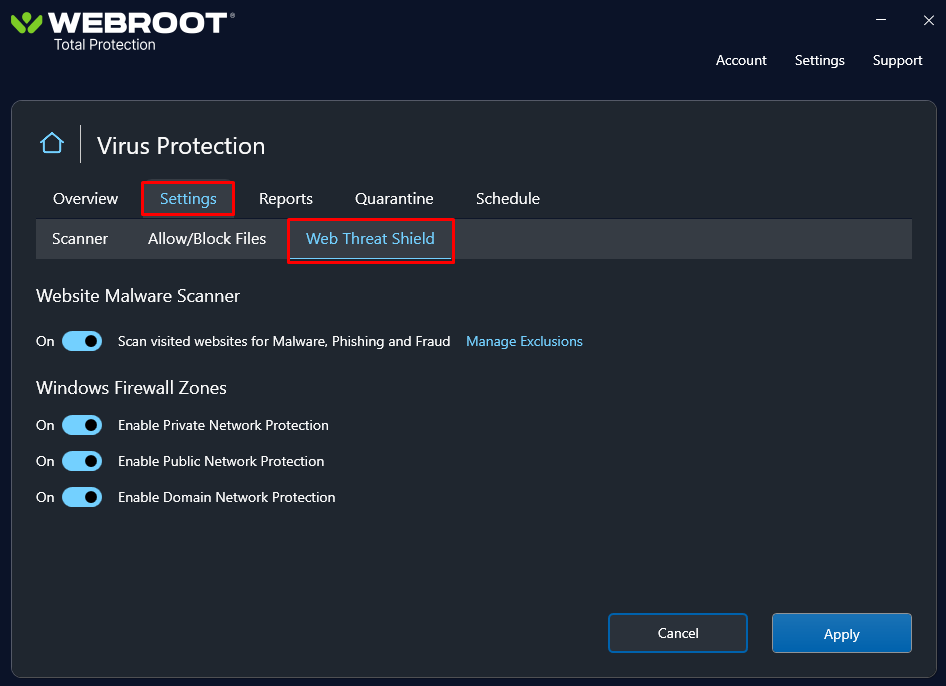The image size is (946, 686).
Task: Switch to the Reports tab
Action: coord(286,198)
